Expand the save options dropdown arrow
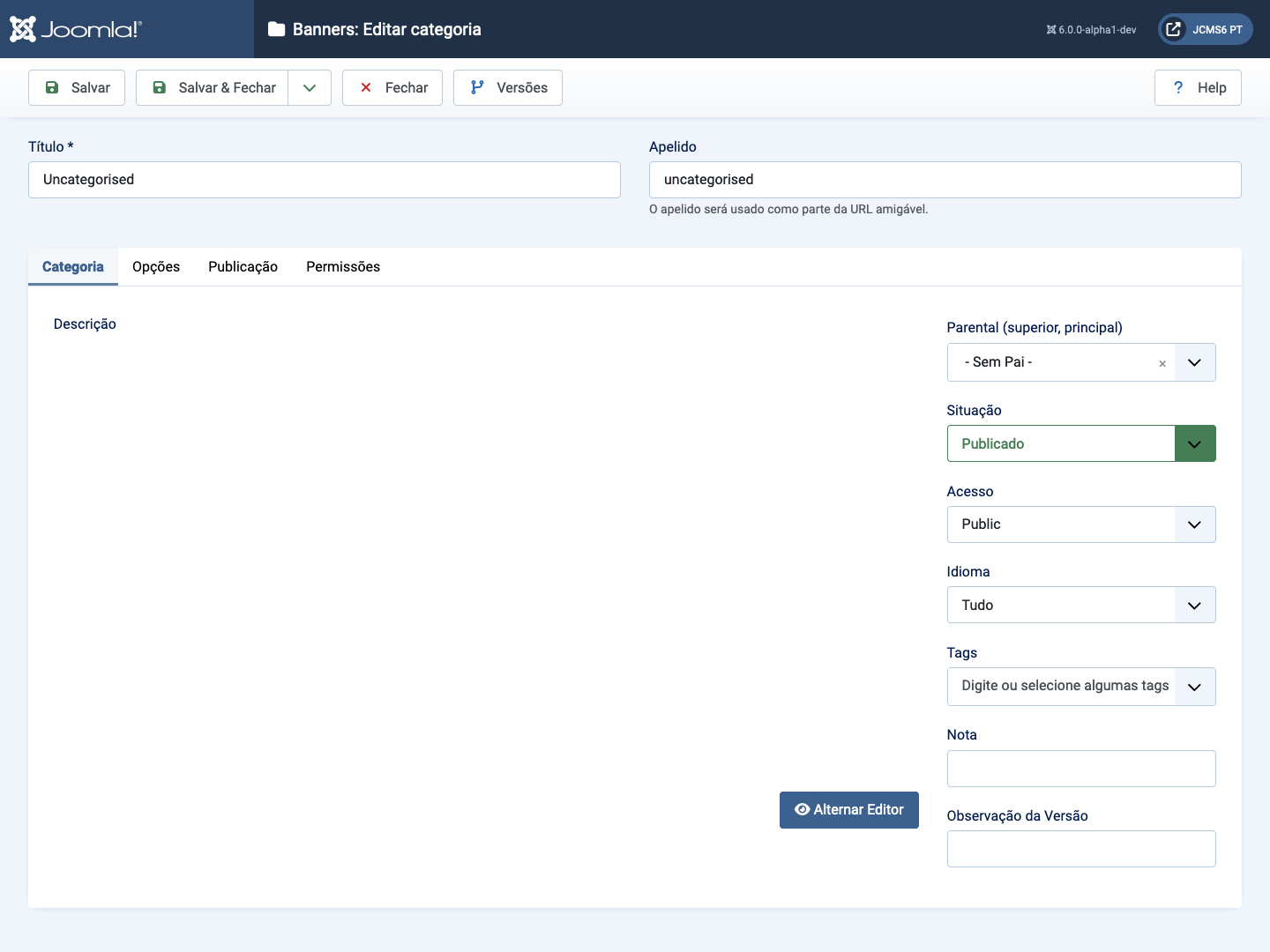Viewport: 1270px width, 952px height. (310, 87)
